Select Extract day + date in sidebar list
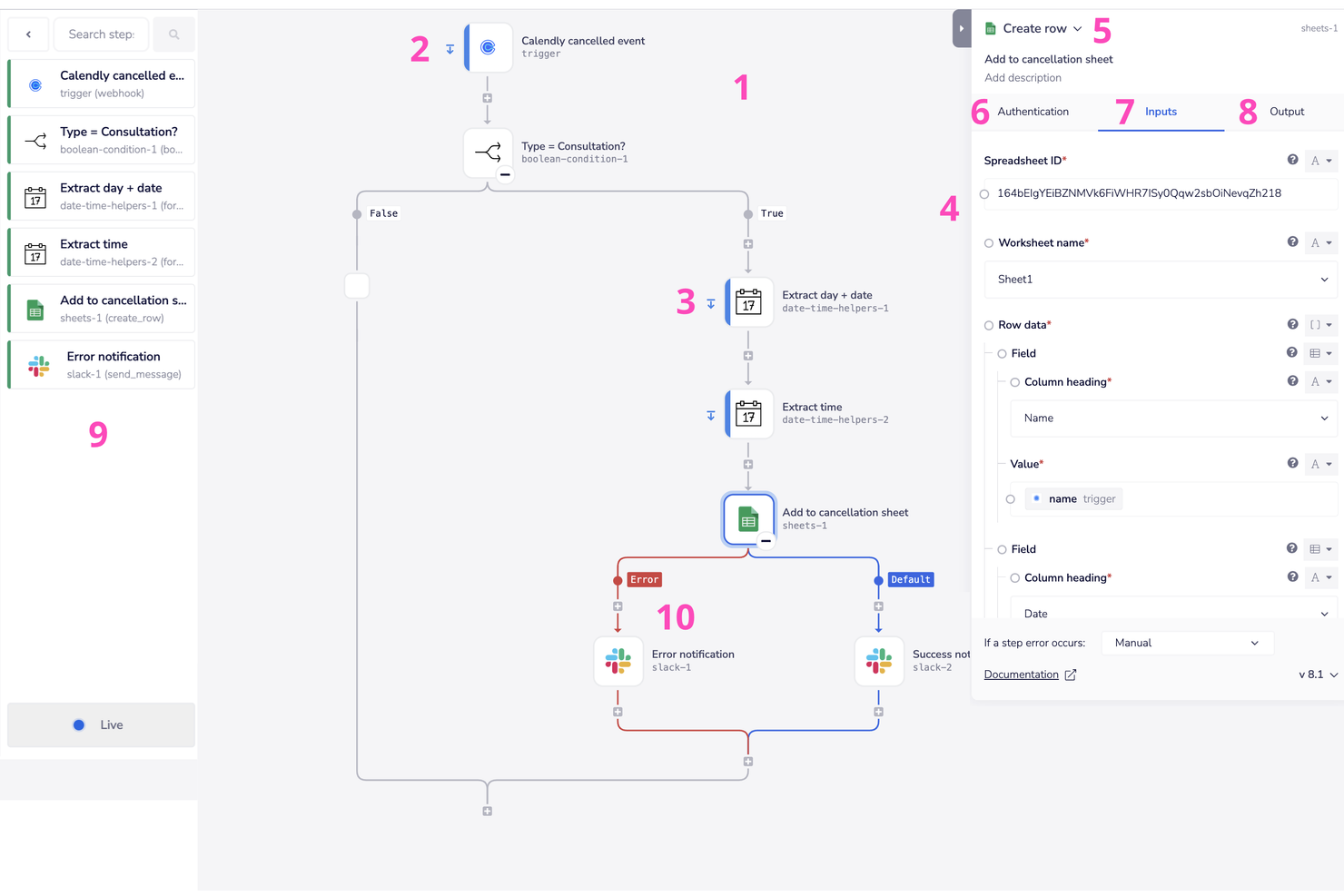The width and height of the screenshot is (1344, 896). [102, 196]
